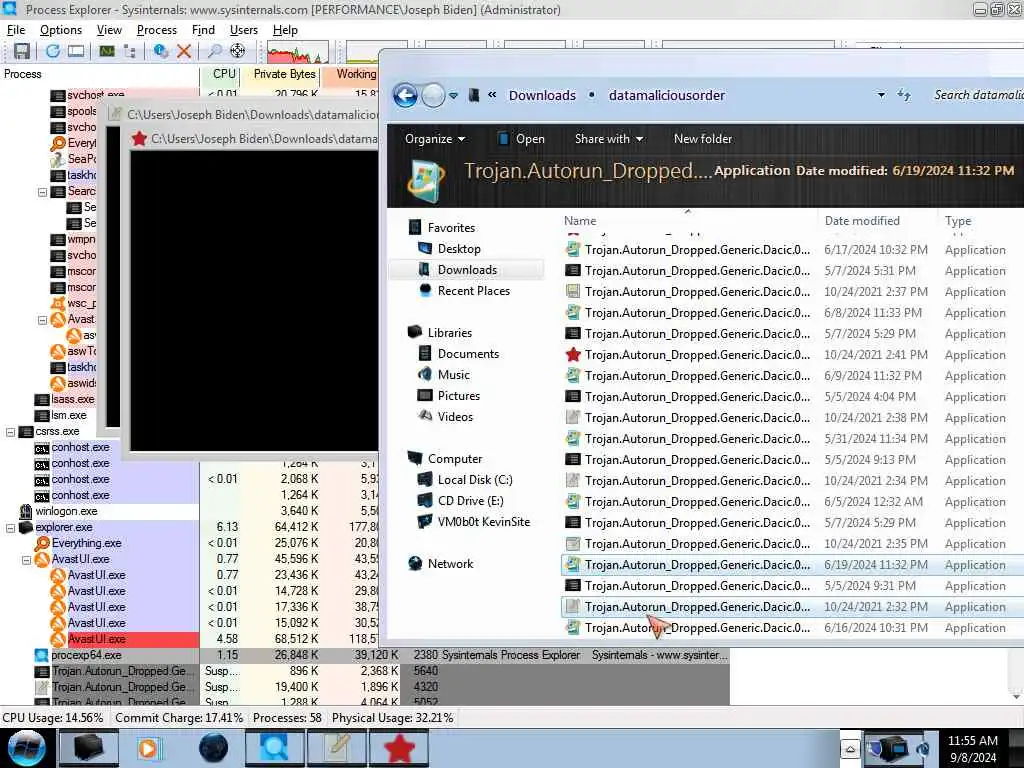This screenshot has width=1024, height=768.
Task: Click the Refresh Now toolbar icon
Action: click(52, 51)
